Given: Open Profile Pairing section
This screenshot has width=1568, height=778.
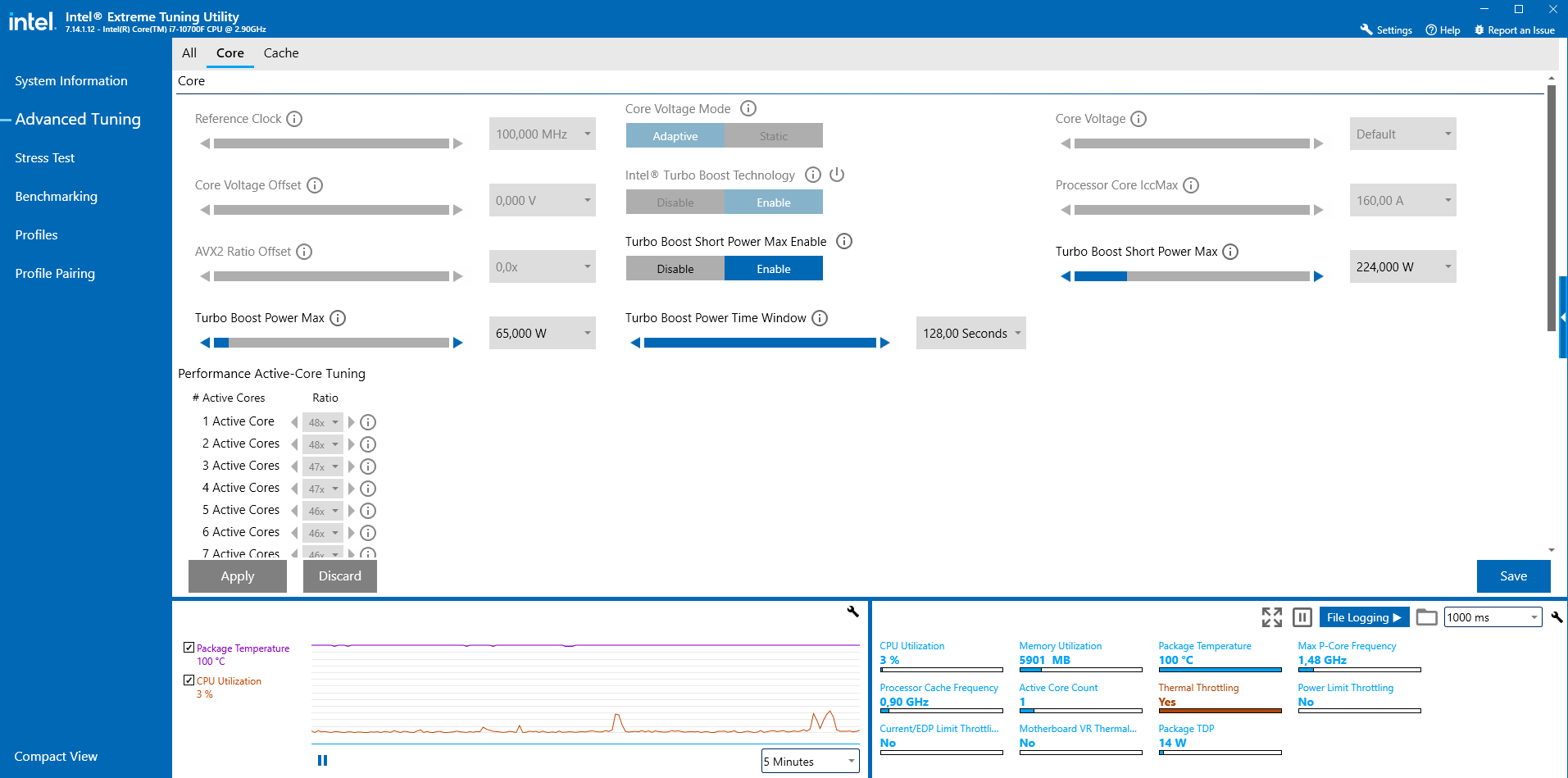Looking at the screenshot, I should pyautogui.click(x=55, y=274).
